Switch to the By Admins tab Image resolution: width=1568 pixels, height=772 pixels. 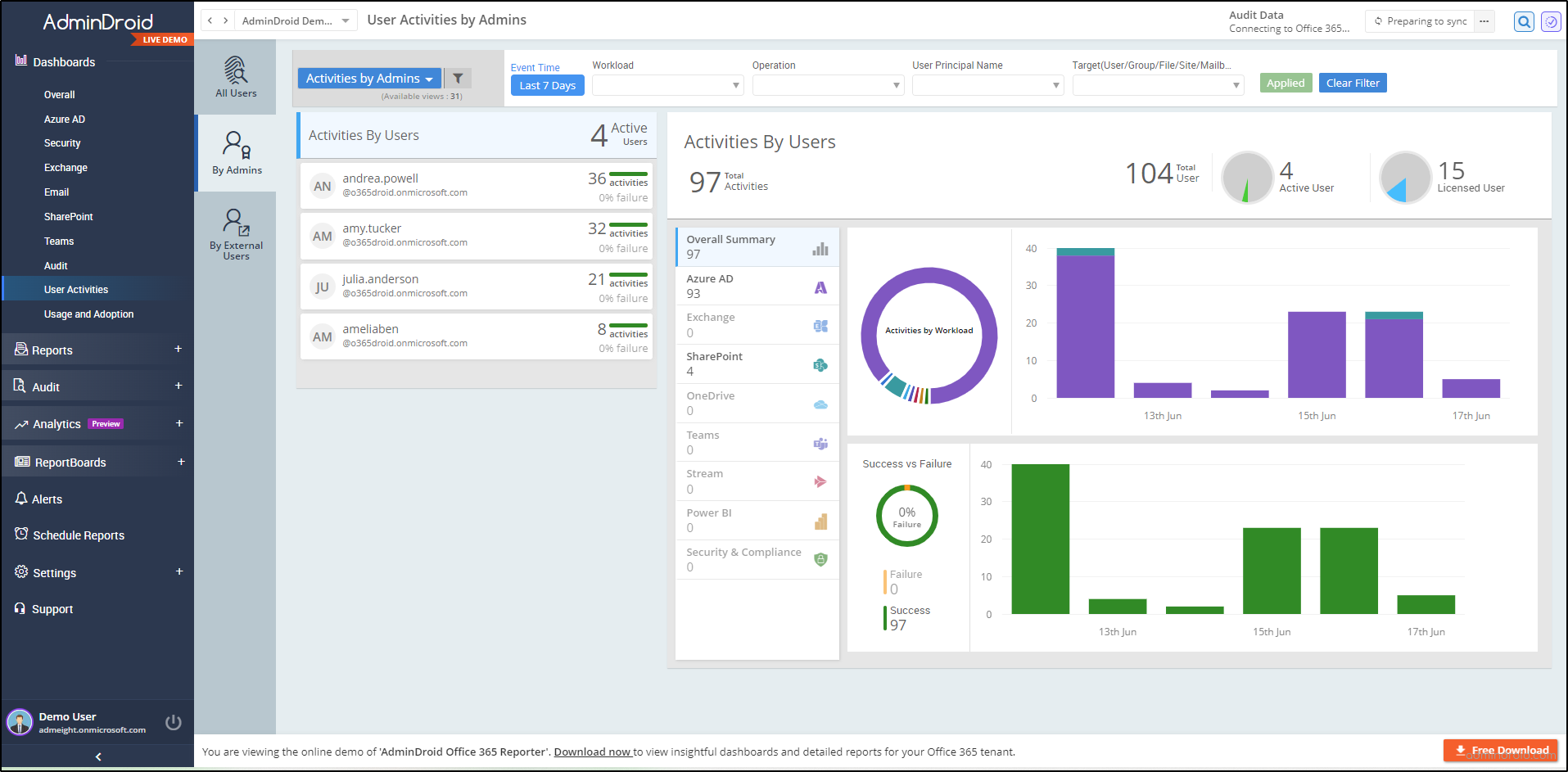point(236,152)
